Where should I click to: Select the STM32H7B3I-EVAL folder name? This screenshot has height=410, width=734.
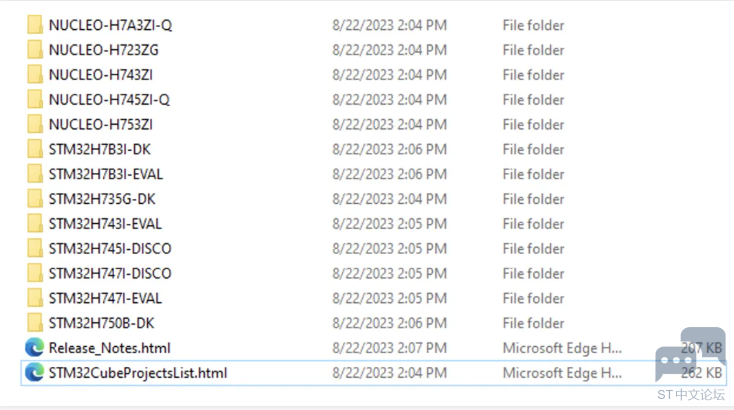pyautogui.click(x=106, y=174)
